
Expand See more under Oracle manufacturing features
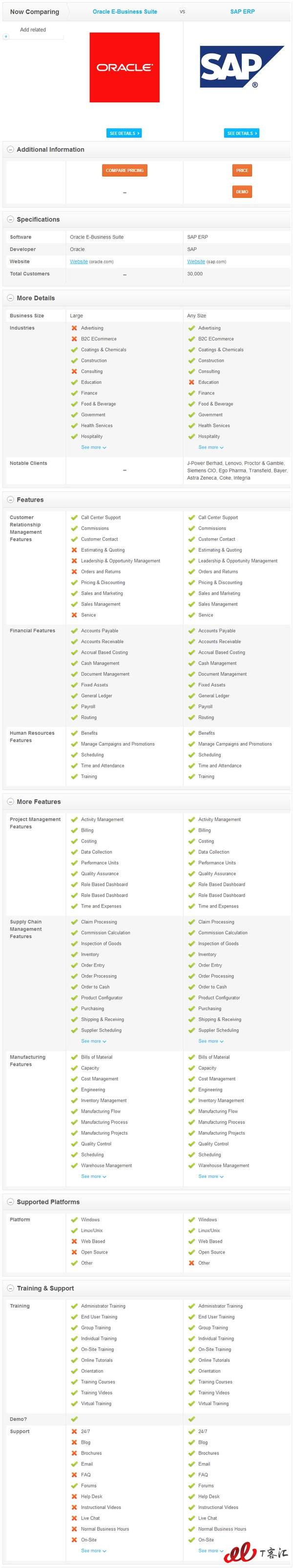[94, 1176]
